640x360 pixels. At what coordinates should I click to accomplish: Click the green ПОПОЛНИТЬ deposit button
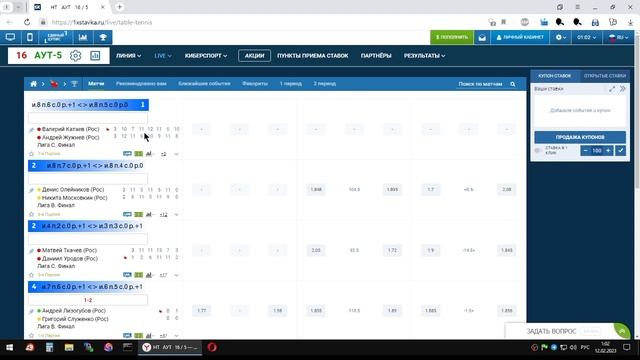click(452, 37)
